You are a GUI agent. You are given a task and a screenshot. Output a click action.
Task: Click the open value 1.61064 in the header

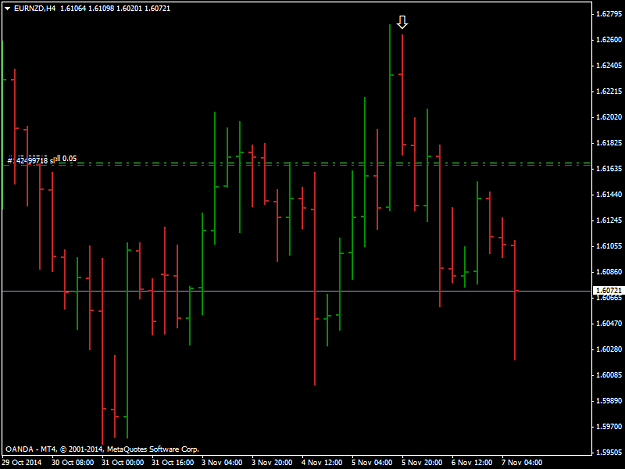(73, 8)
